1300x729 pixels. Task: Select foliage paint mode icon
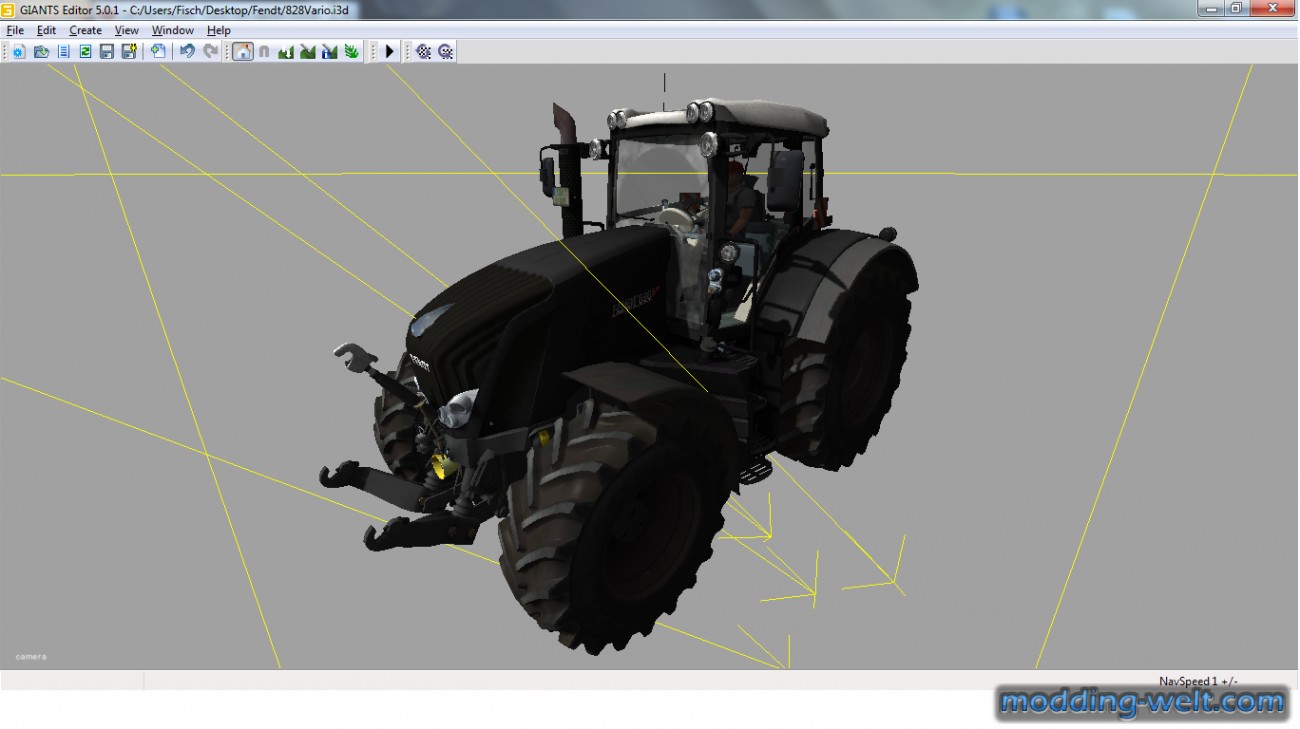point(352,51)
